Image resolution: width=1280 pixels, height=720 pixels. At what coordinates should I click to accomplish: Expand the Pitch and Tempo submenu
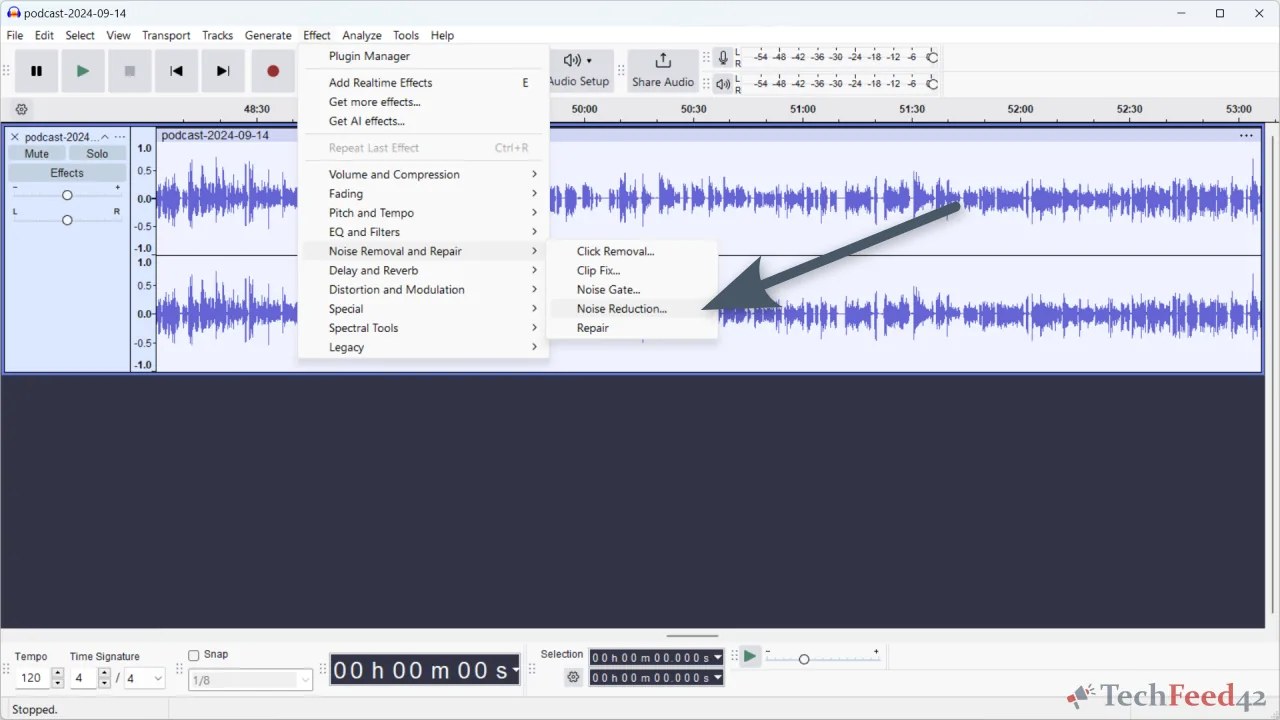423,213
